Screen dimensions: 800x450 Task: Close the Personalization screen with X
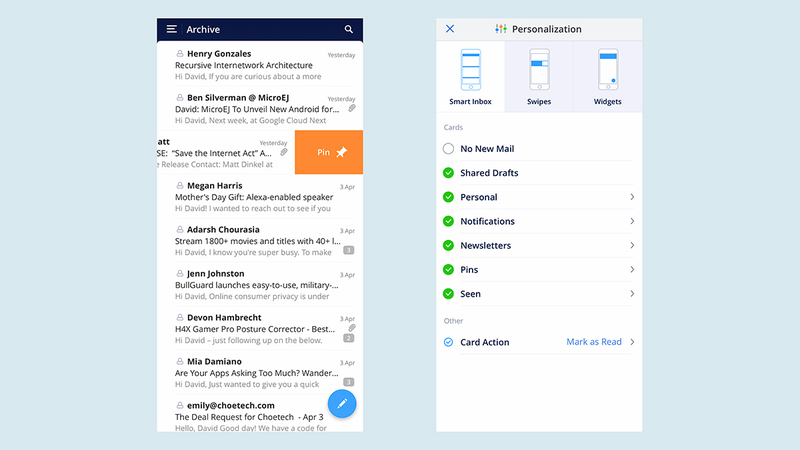coord(450,29)
